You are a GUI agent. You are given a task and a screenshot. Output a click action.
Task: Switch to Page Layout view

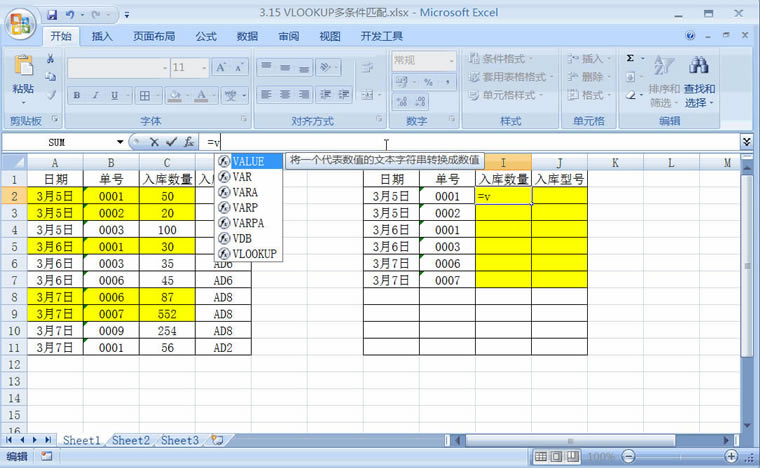556,456
